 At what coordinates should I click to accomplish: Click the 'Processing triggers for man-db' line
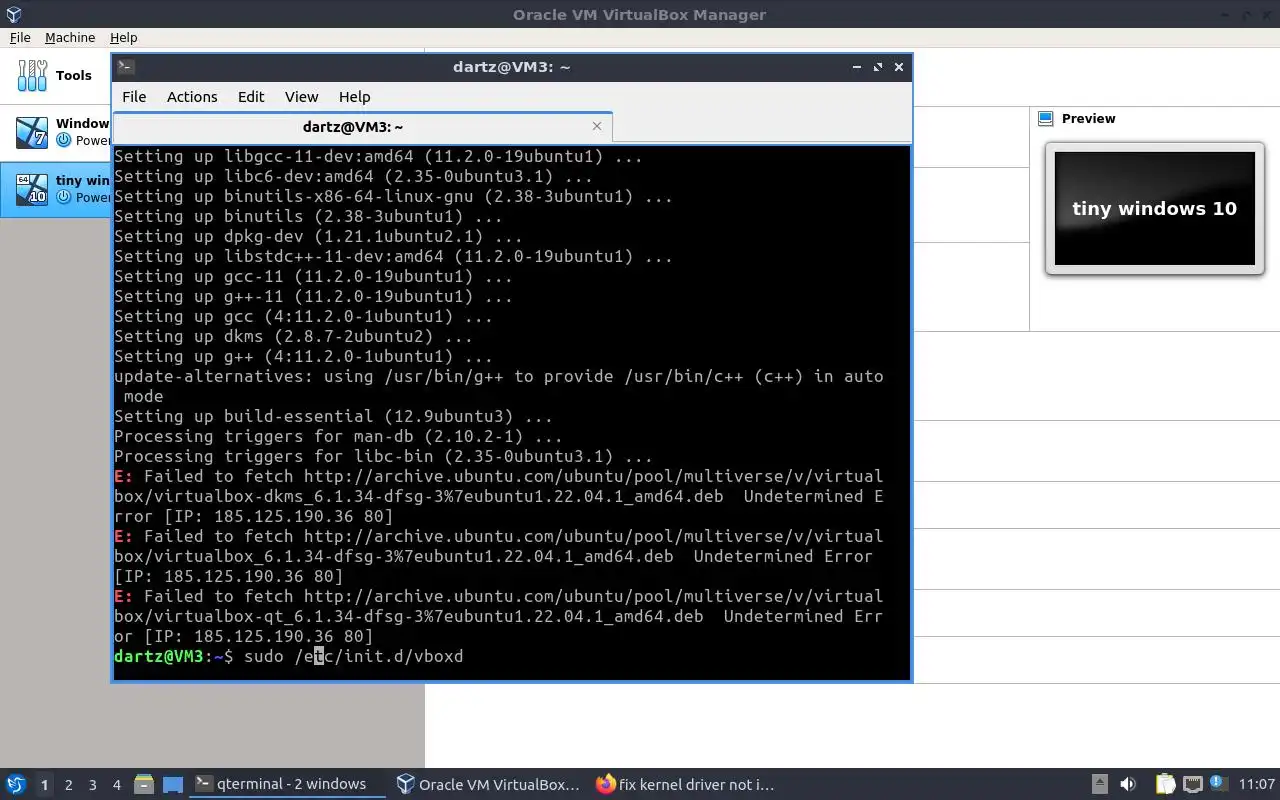coord(338,436)
